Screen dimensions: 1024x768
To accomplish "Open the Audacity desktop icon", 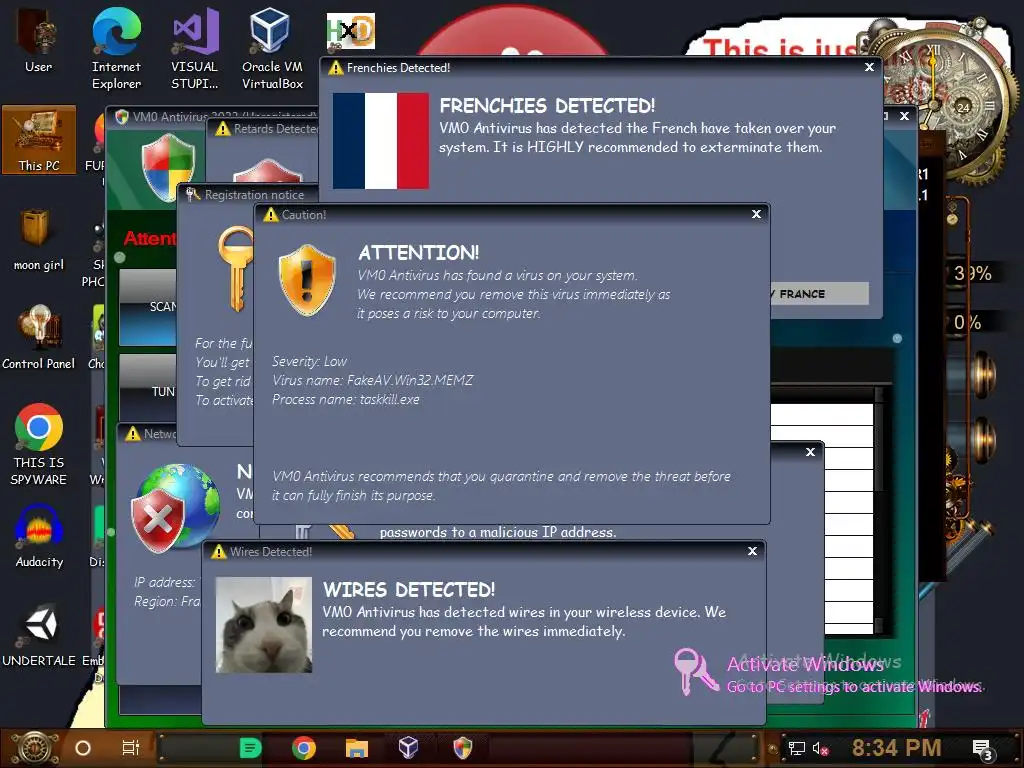I will point(39,536).
